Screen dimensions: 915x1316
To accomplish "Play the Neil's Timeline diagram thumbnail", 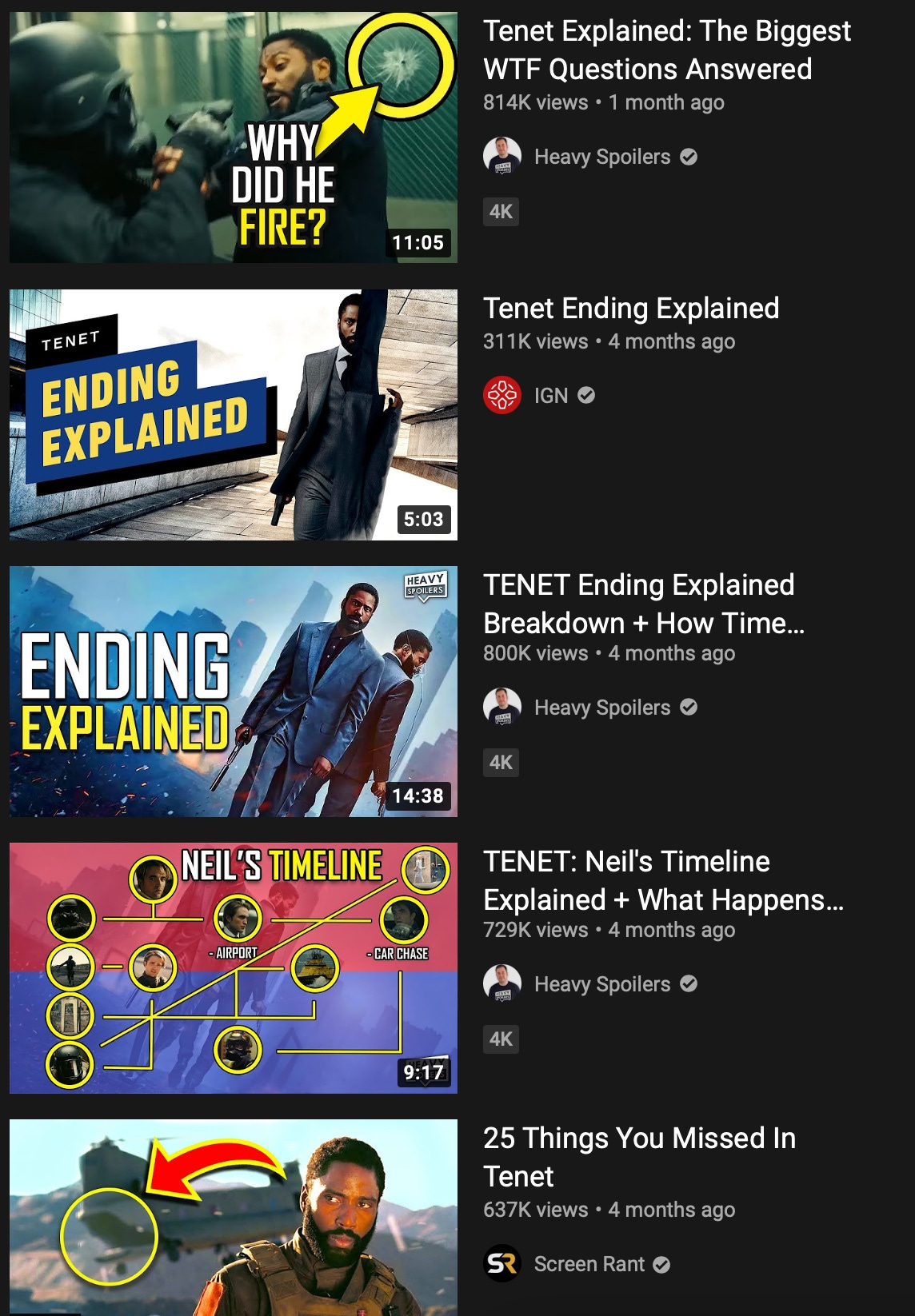I will (x=234, y=968).
